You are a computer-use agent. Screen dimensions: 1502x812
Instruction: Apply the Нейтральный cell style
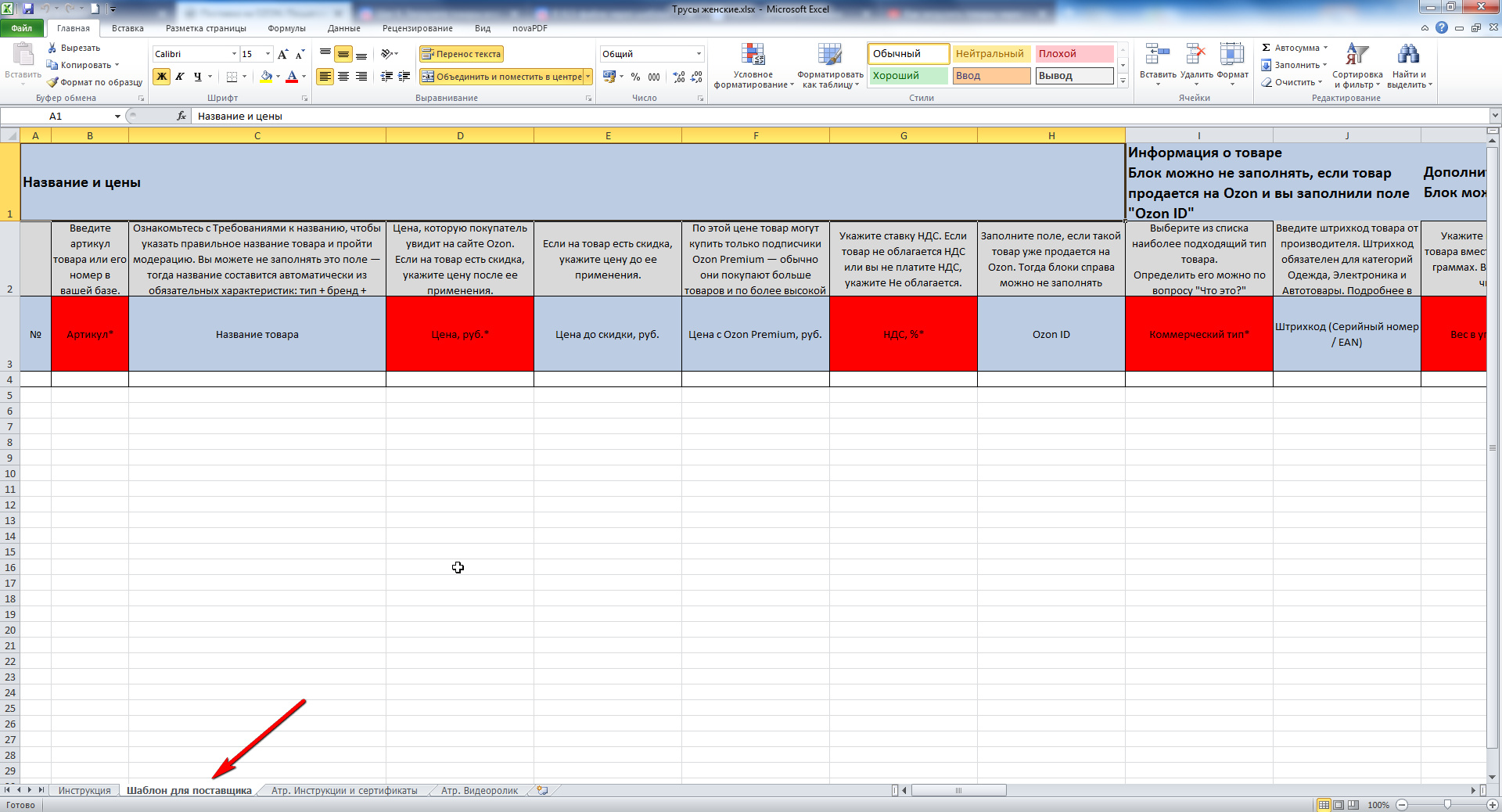[990, 54]
